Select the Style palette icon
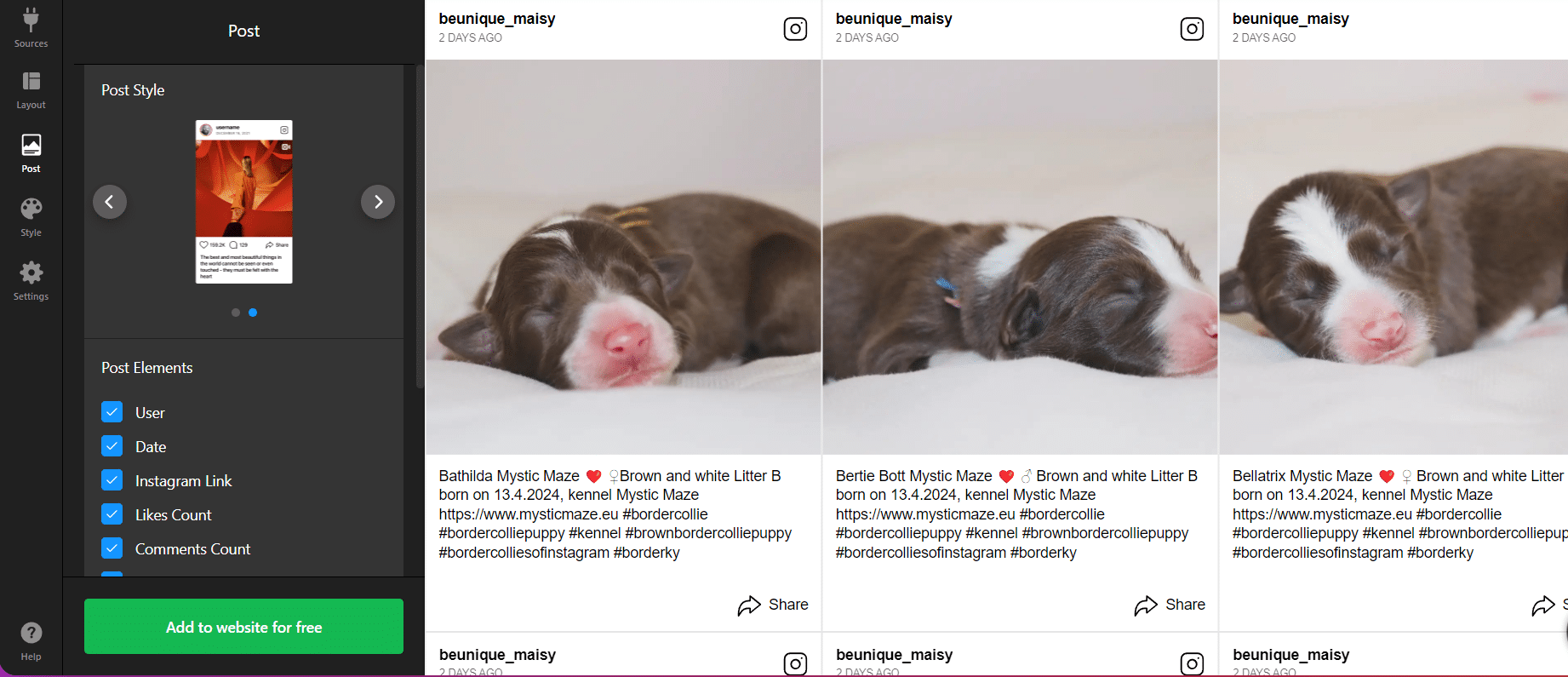 (x=31, y=209)
